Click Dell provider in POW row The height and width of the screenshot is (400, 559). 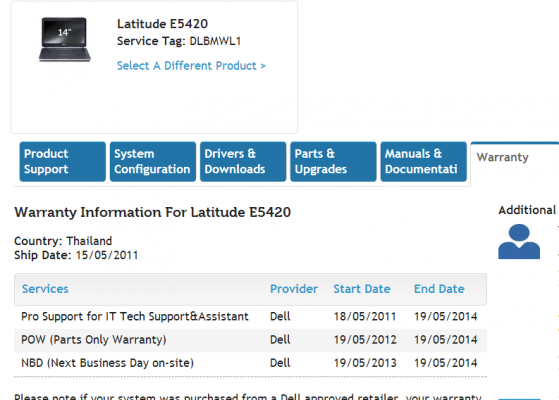(280, 339)
